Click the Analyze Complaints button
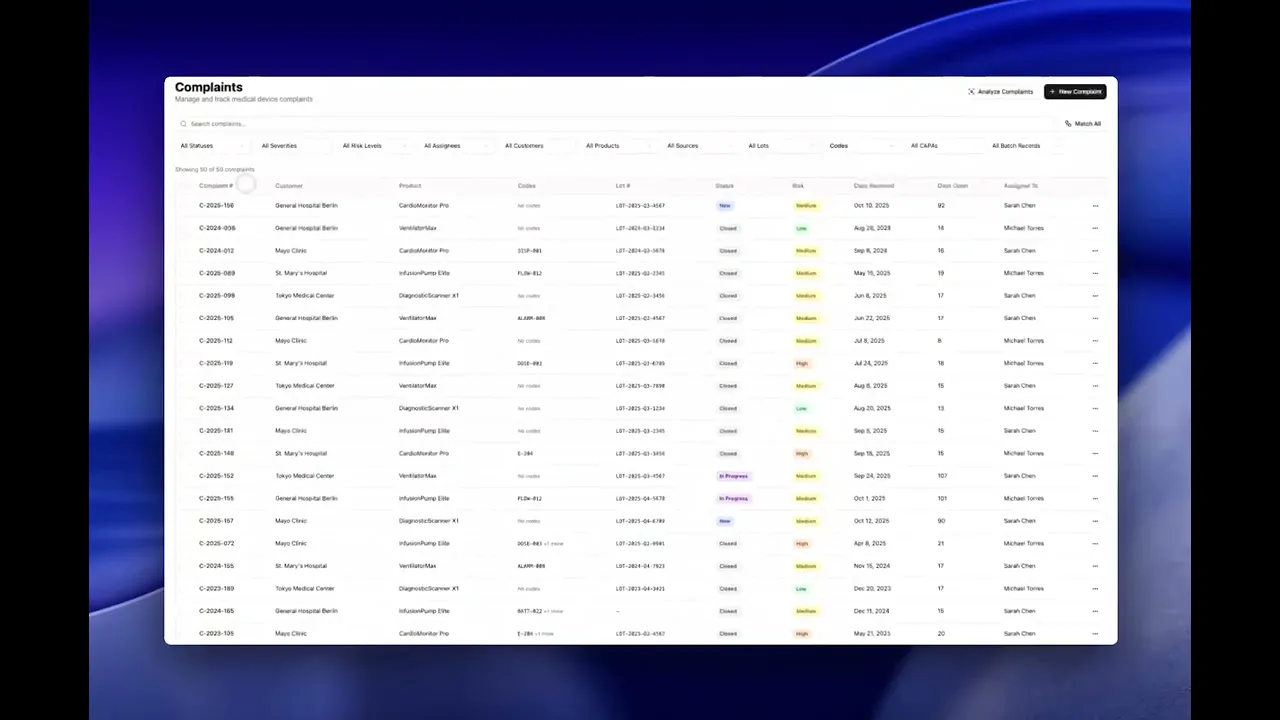The width and height of the screenshot is (1280, 720). pos(1000,92)
